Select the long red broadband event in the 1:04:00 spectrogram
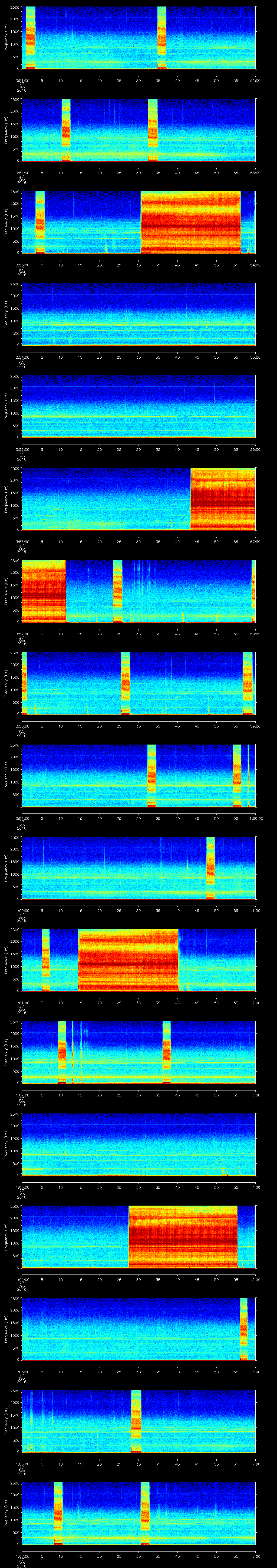Image resolution: width=277 pixels, height=1568 pixels. point(182,1236)
